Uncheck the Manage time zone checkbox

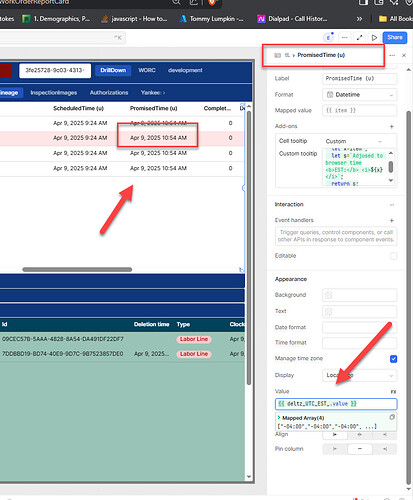393,359
